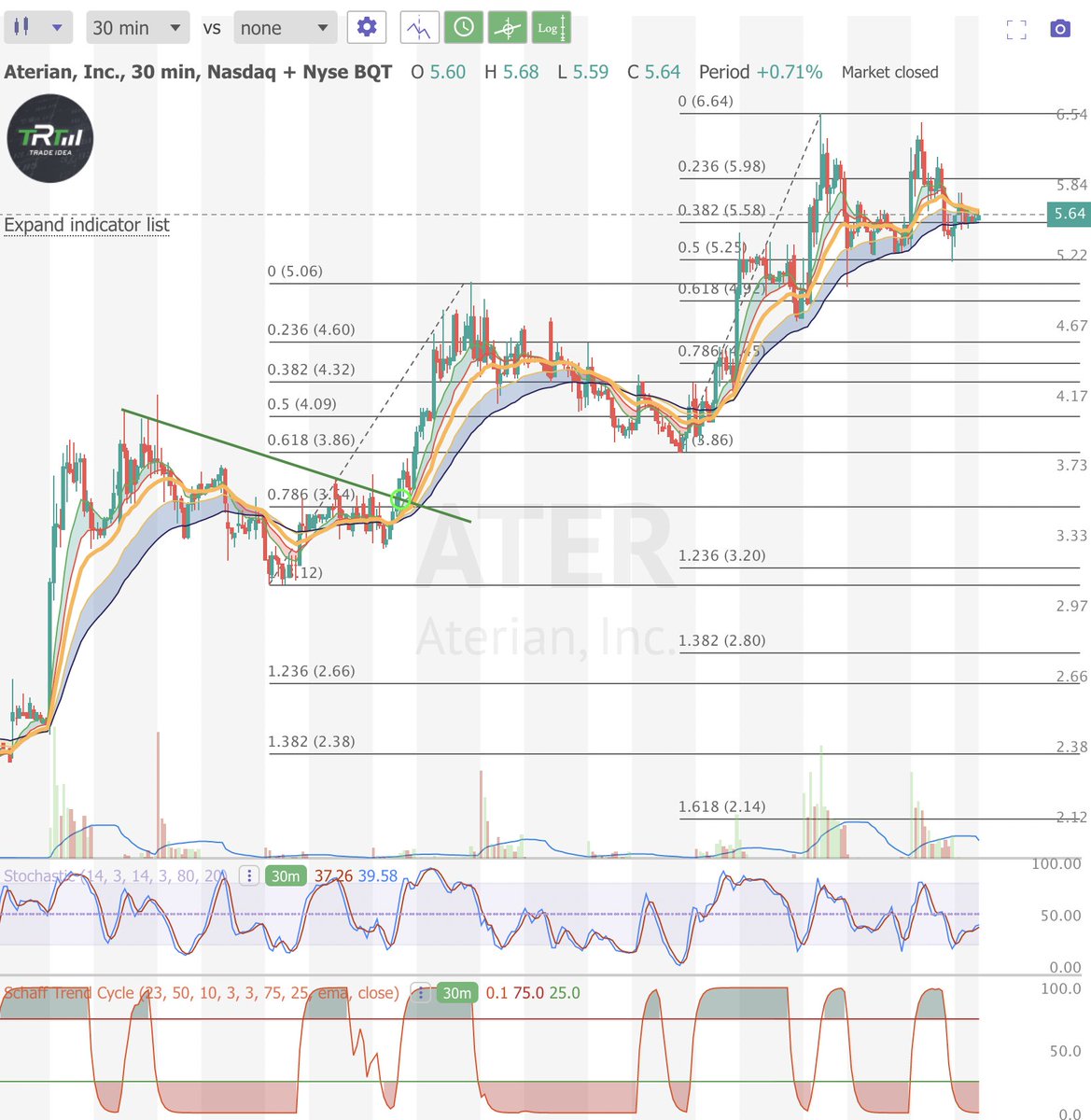The width and height of the screenshot is (1091, 1120).
Task: Open the candlestick chart type dropdown
Action: [x=37, y=27]
